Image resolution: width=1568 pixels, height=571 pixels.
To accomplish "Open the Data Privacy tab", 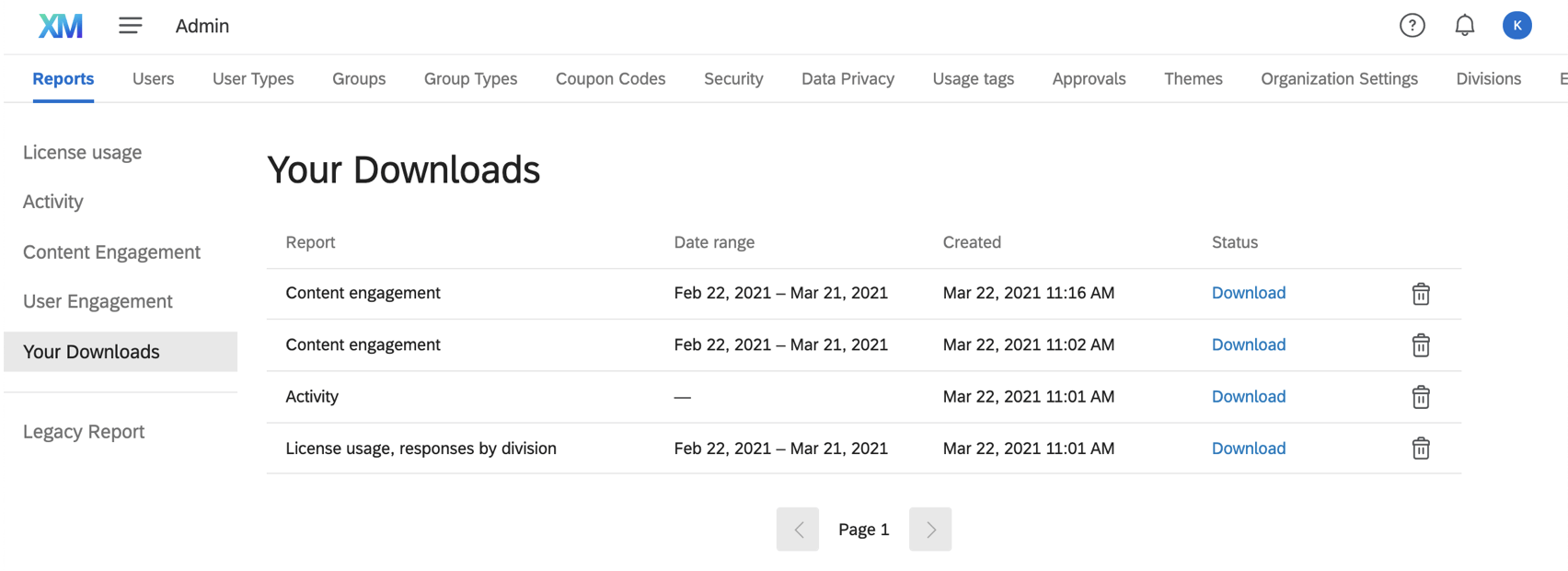I will click(x=847, y=79).
